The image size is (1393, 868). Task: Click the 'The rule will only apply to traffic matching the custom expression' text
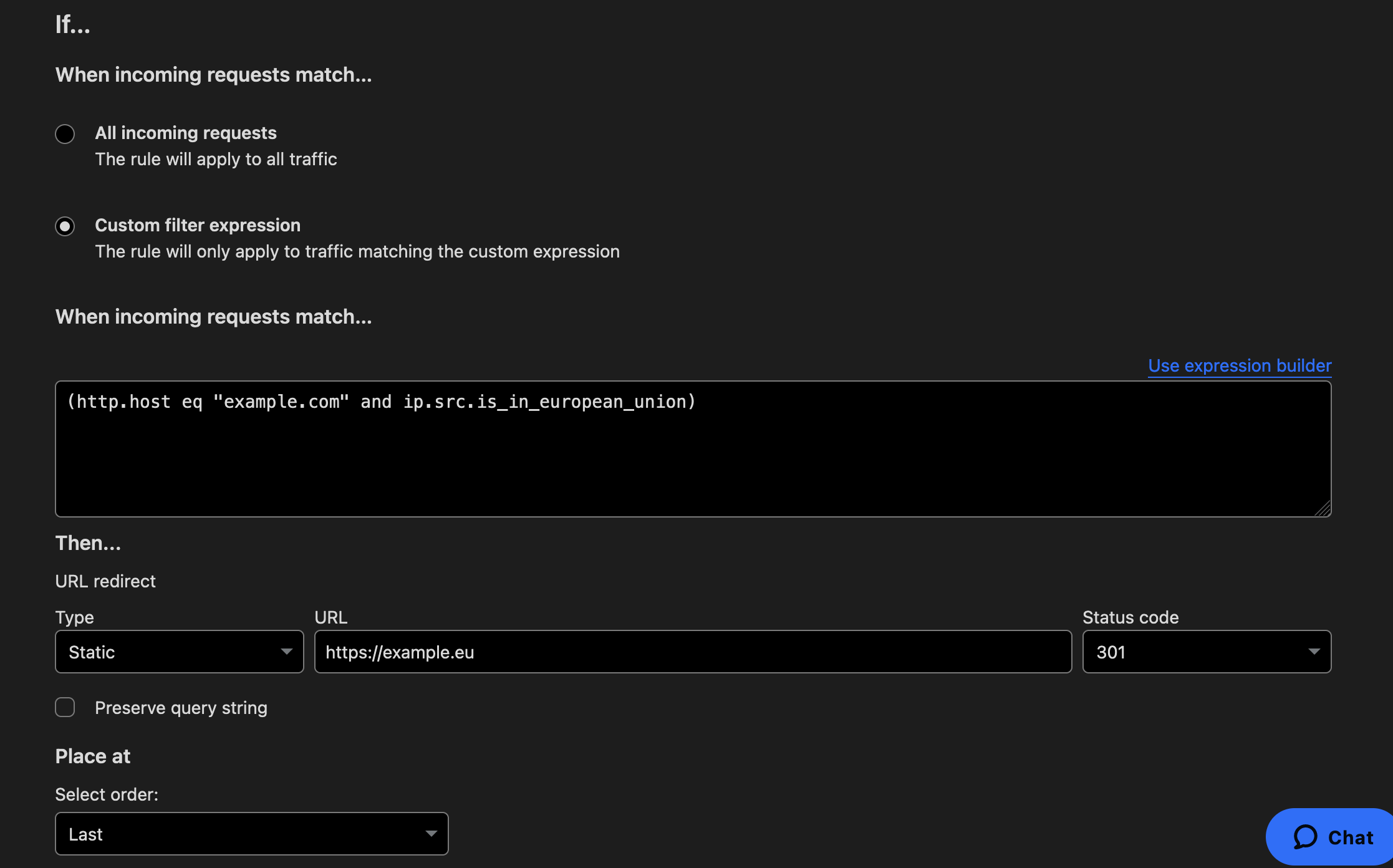click(357, 251)
